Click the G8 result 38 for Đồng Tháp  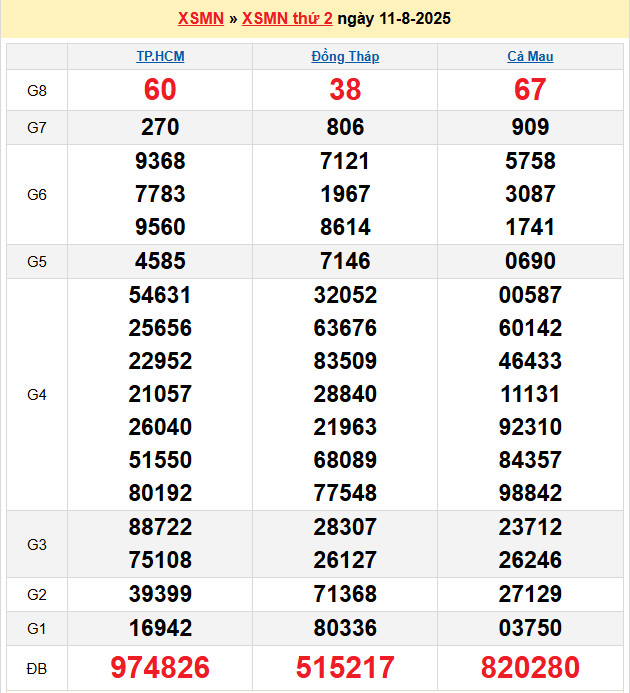tap(345, 90)
